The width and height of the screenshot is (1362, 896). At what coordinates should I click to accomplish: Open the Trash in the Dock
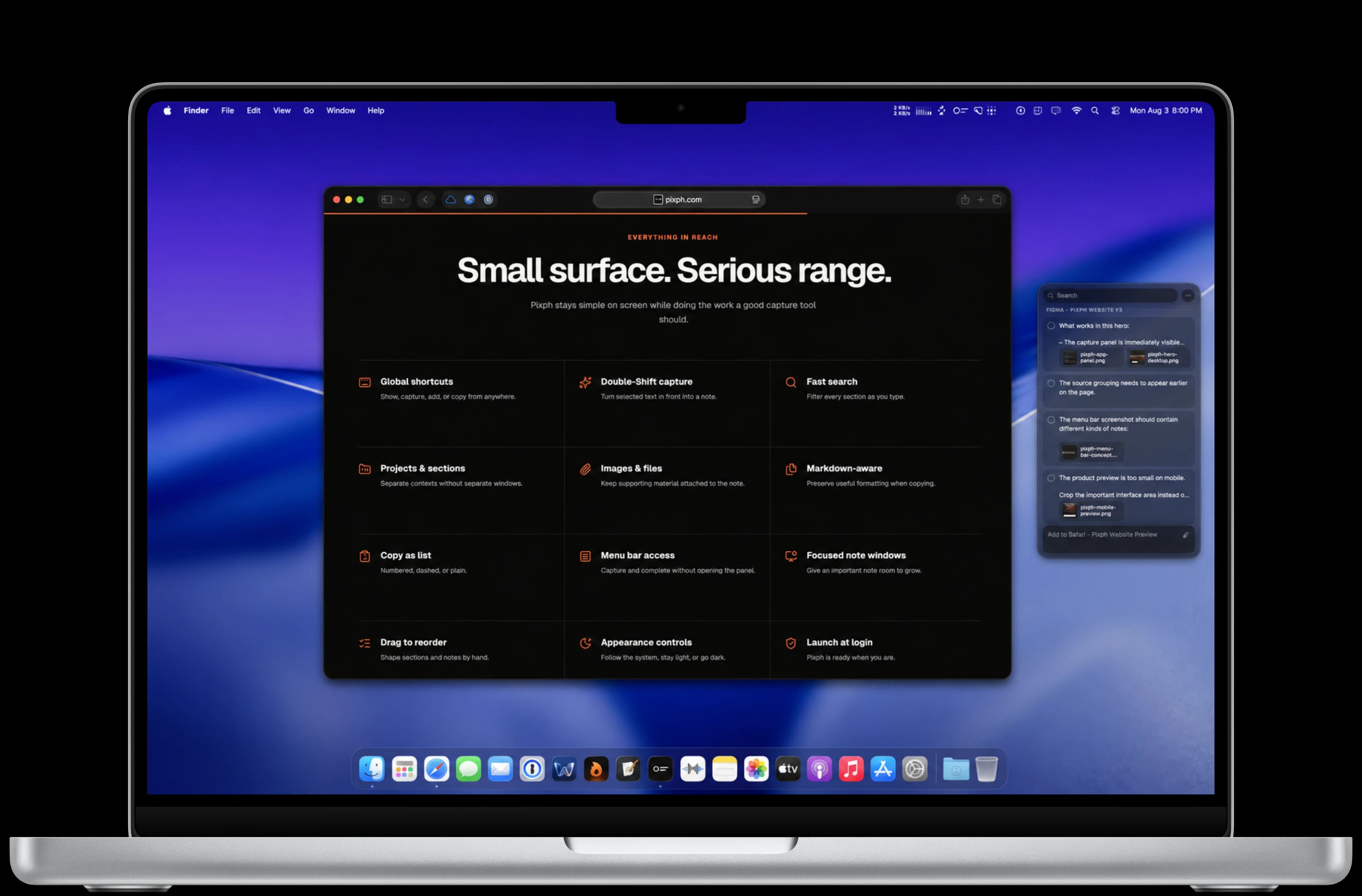click(987, 768)
